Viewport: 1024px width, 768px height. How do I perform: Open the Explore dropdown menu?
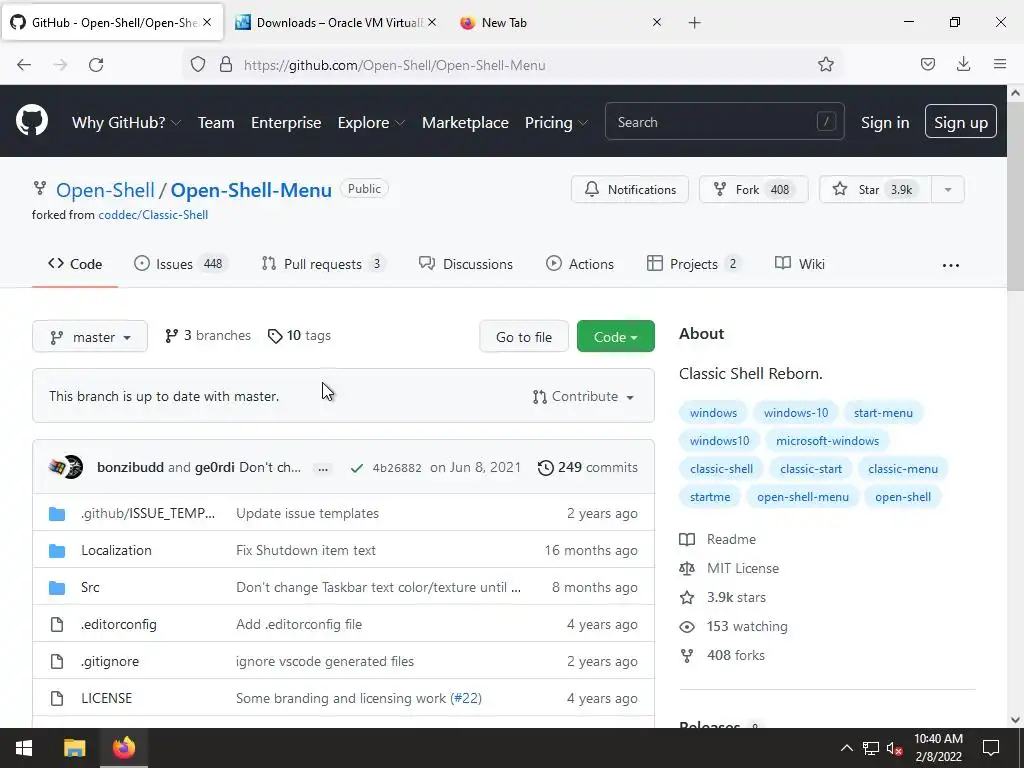point(371,123)
